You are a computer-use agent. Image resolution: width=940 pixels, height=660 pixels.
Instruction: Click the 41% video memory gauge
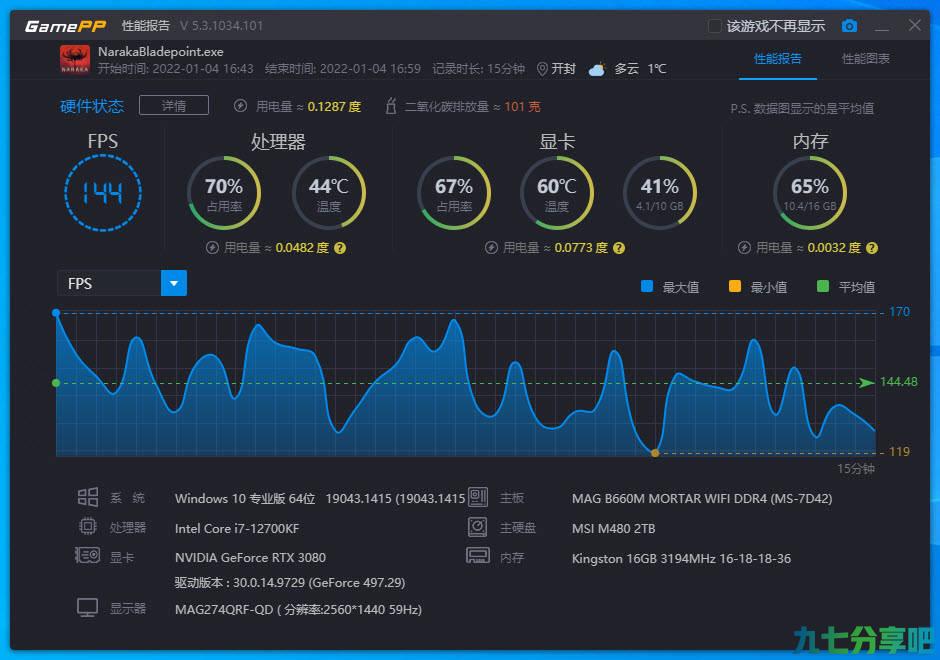(x=660, y=193)
